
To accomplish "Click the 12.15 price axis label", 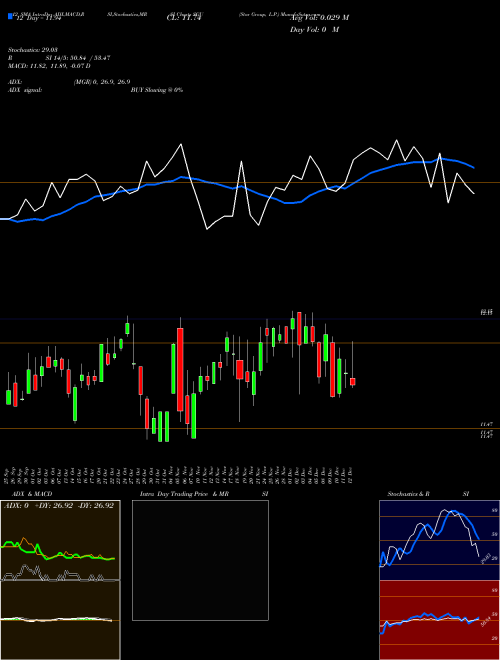I will coord(487,312).
